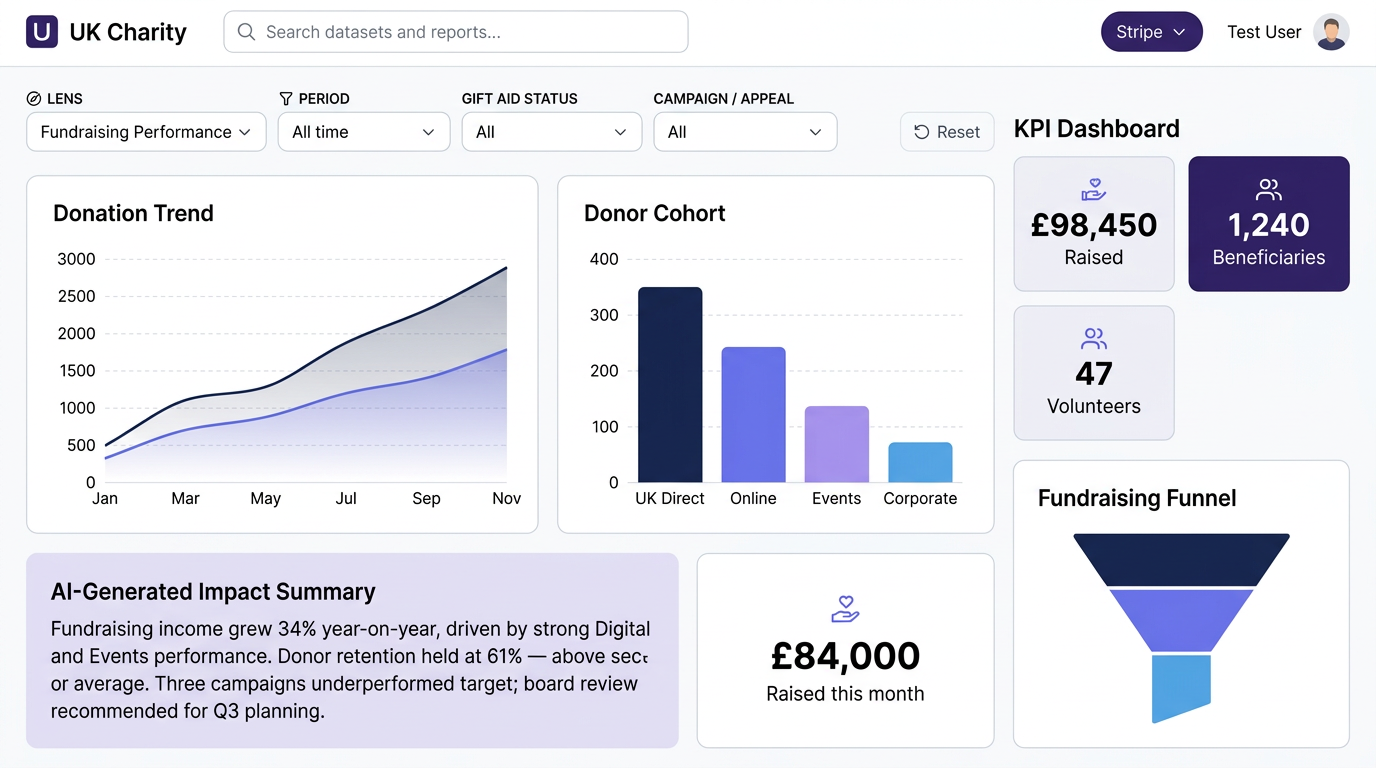Open the Period 'All time' dropdown

point(364,132)
